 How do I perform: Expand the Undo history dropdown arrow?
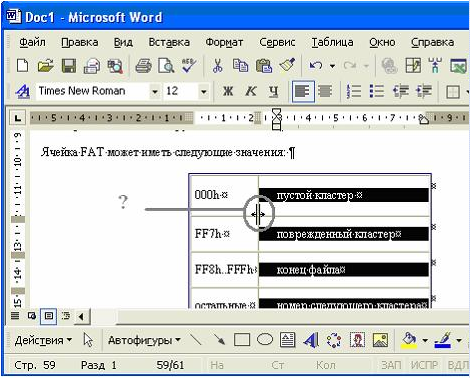332,66
